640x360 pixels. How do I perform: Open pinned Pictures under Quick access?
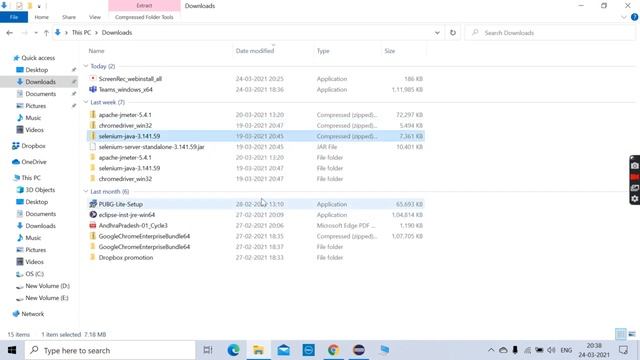(x=36, y=106)
